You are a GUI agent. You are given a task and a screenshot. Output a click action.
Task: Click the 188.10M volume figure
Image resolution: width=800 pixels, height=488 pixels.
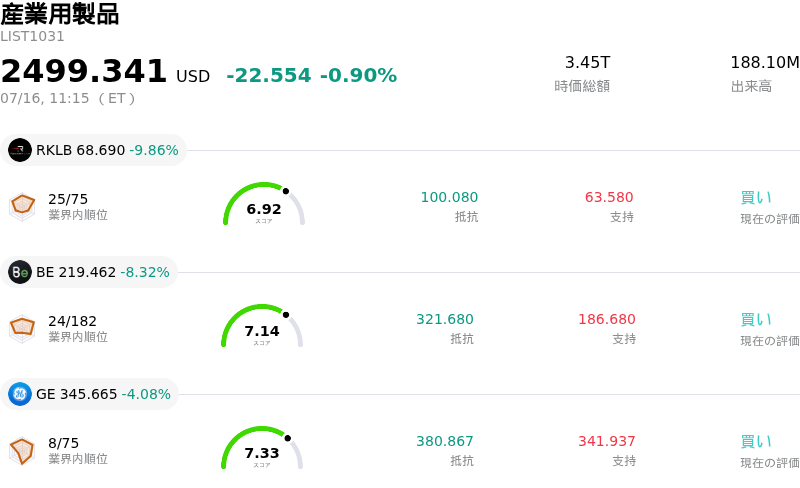tap(765, 62)
